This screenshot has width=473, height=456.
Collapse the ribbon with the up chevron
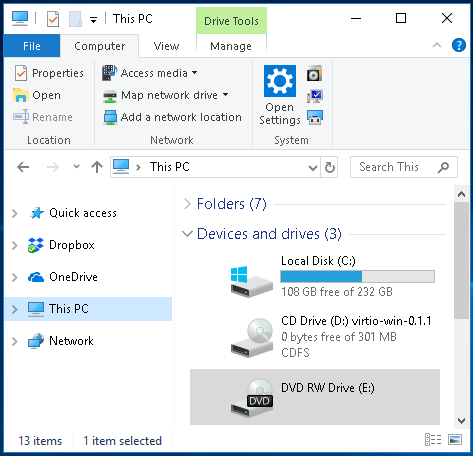[437, 45]
